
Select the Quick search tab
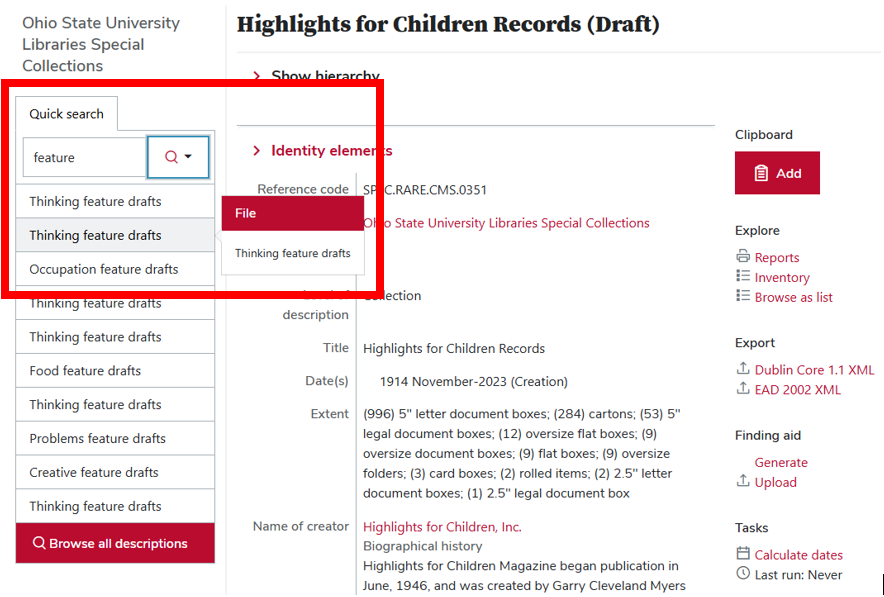67,114
